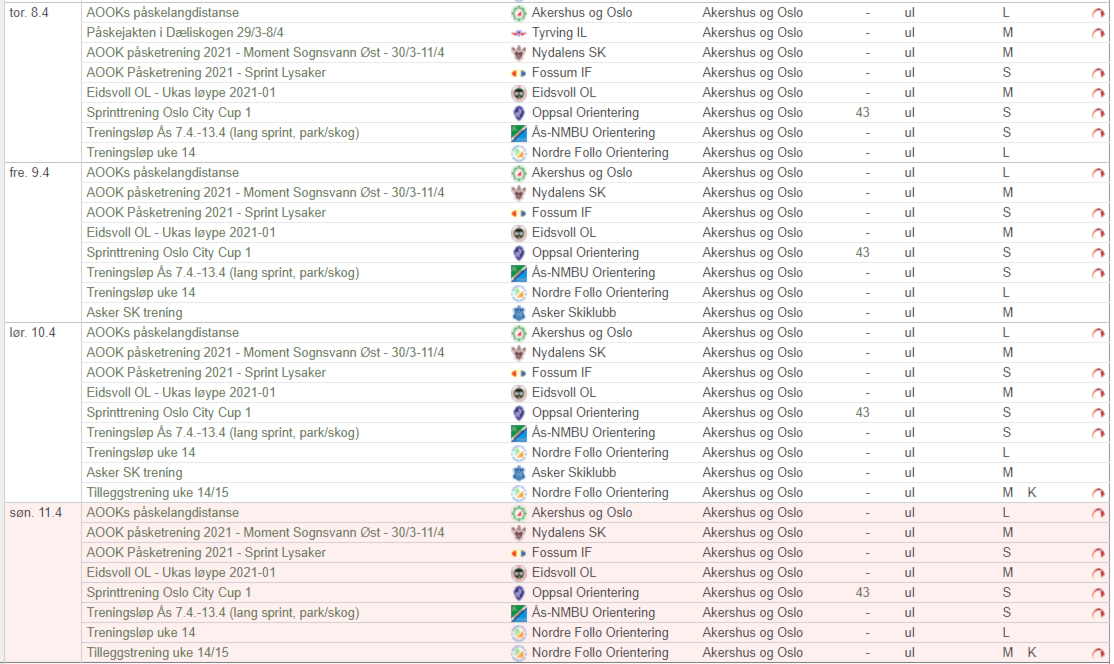This screenshot has height=664, width=1114.
Task: Click red Livelox icon on Påskejakten i Dælískogen row
Action: pos(1097,33)
